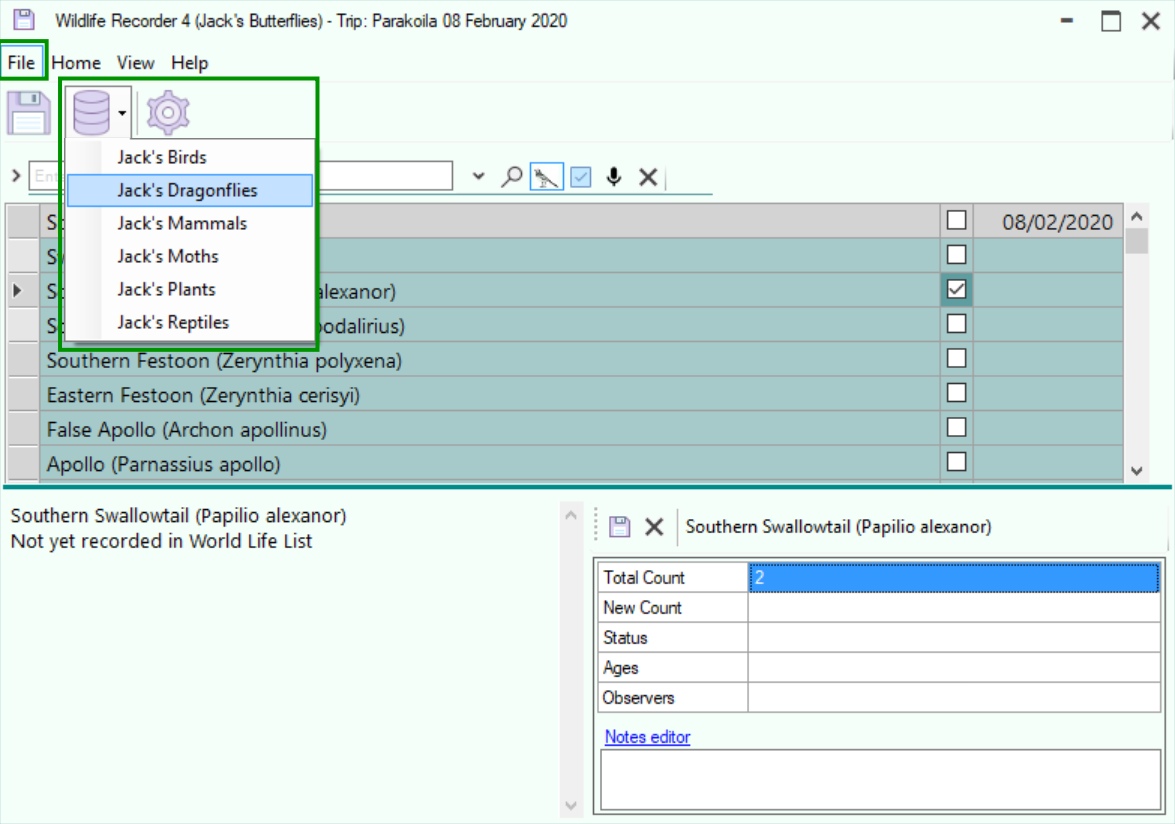Click the row header of the False Apollo row
Viewport: 1175px width, 824px height.
click(x=23, y=429)
